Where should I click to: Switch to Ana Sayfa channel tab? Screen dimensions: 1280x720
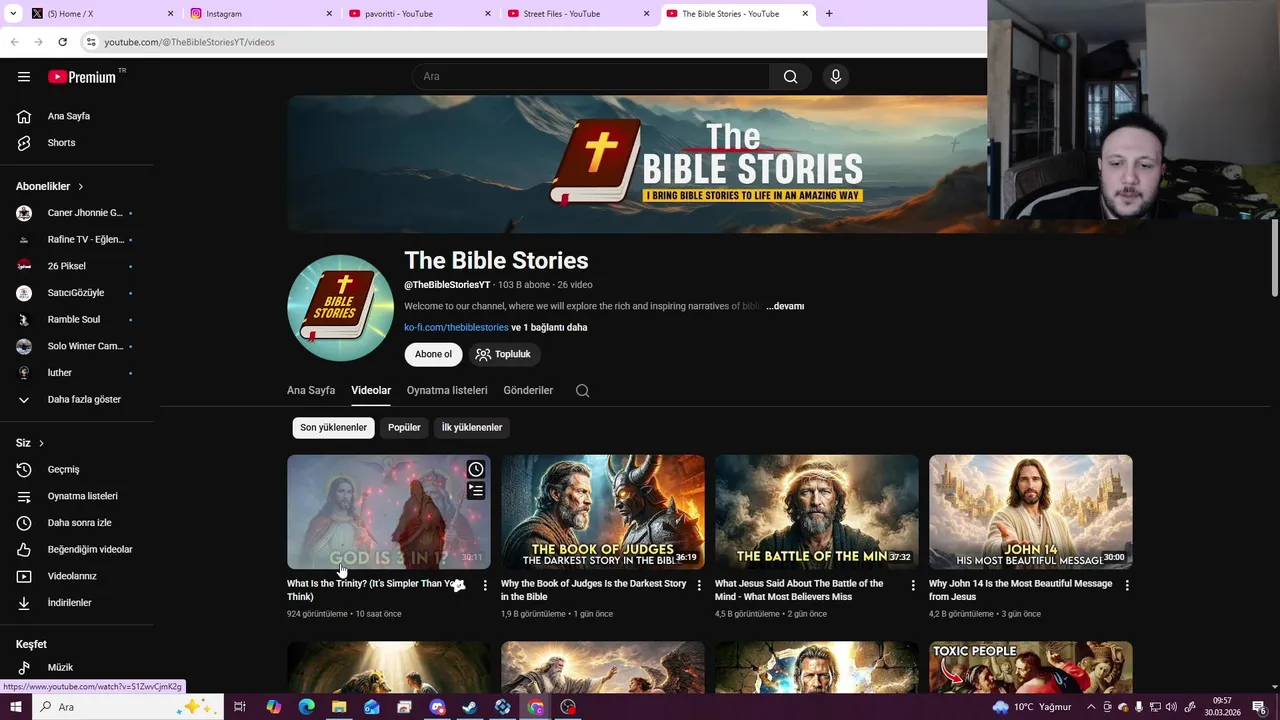[311, 391]
